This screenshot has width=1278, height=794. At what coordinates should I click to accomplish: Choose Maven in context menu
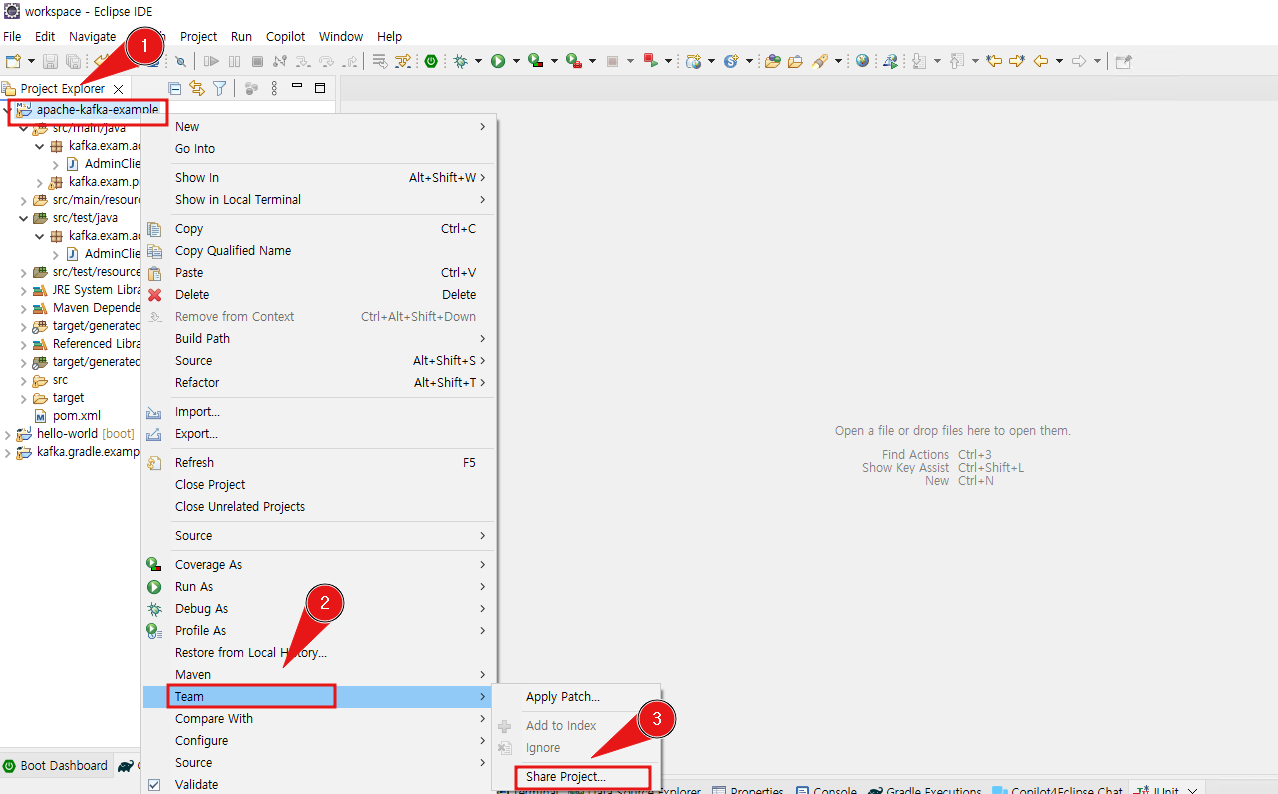tap(318, 675)
